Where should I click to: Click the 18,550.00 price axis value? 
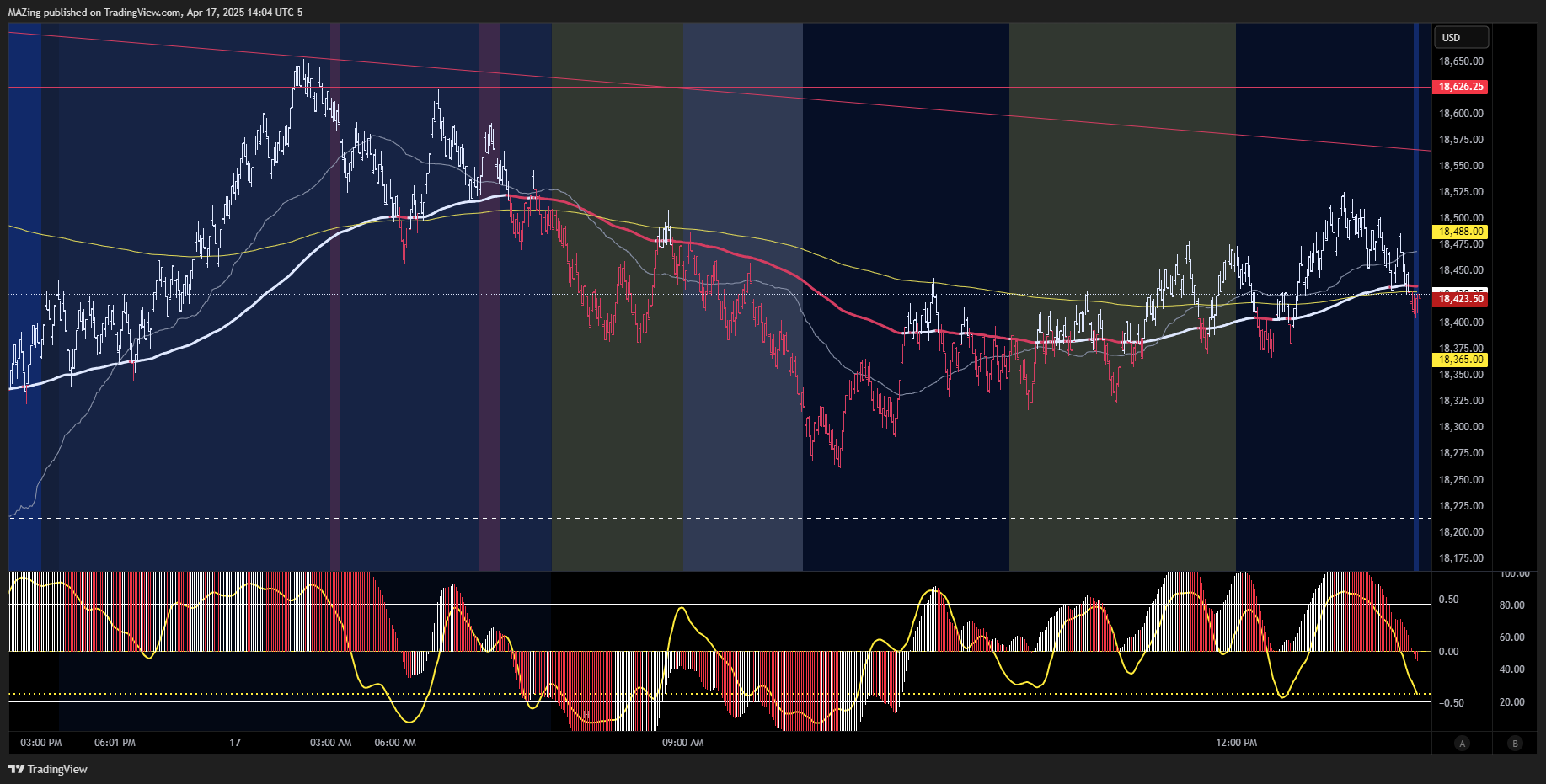pos(1461,166)
